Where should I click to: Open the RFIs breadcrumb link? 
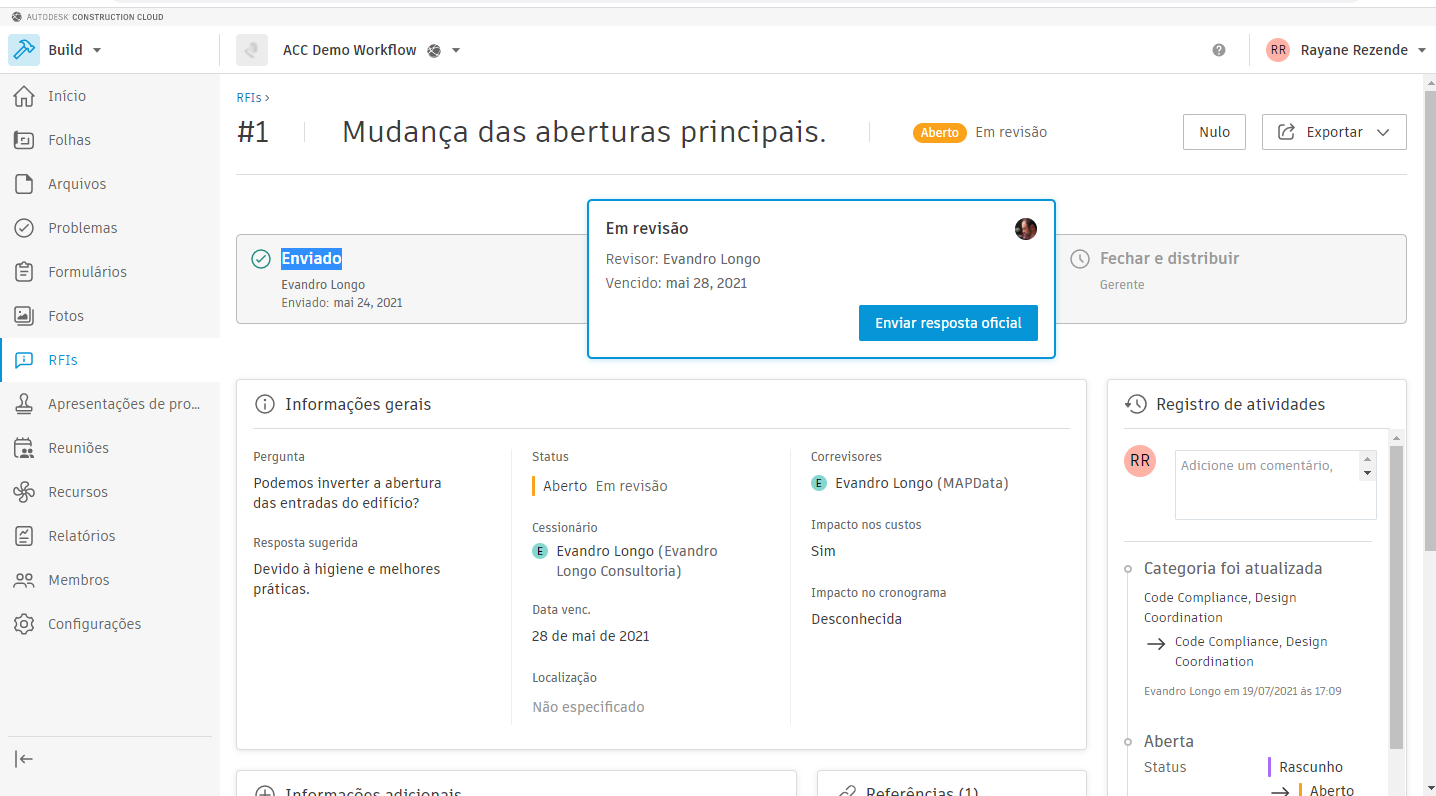[247, 97]
